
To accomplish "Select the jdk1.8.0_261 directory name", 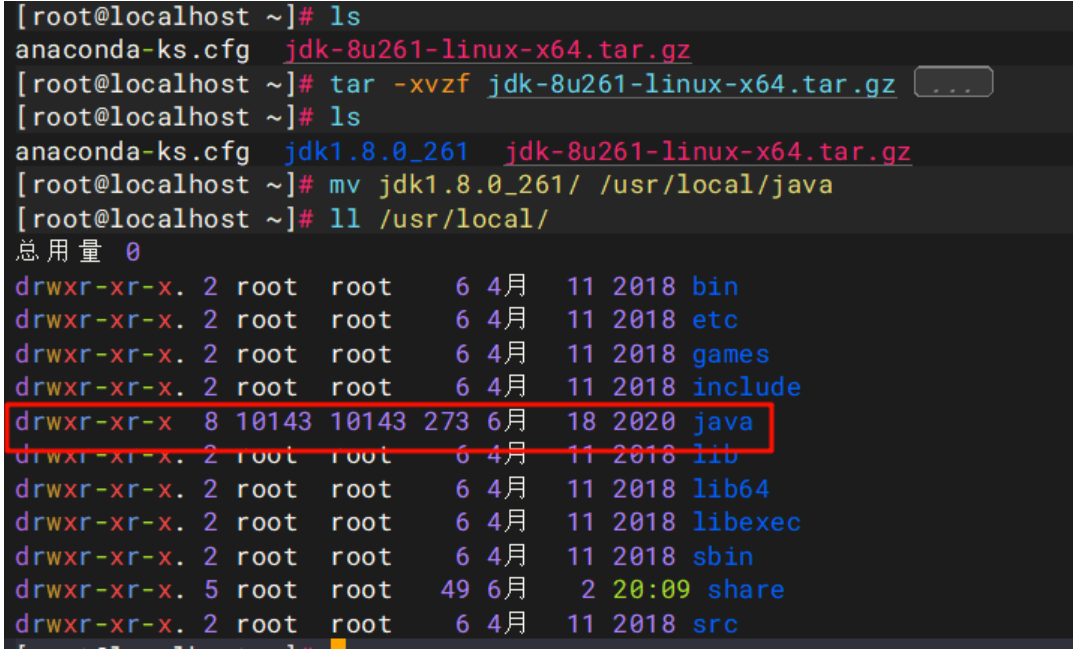I will (376, 152).
